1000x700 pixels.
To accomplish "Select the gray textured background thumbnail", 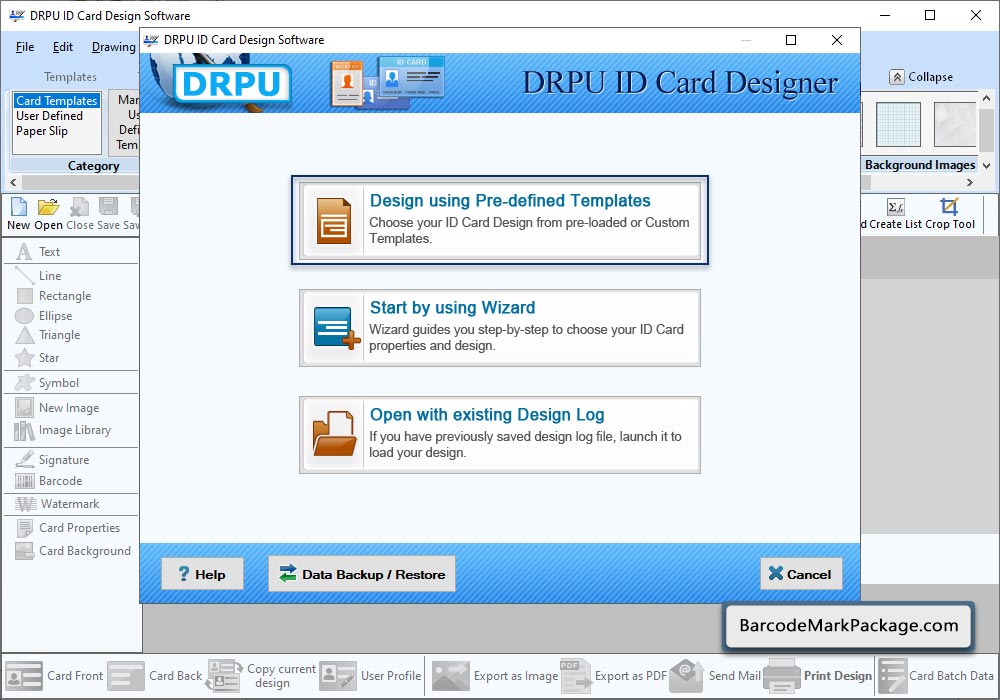I will [x=955, y=124].
